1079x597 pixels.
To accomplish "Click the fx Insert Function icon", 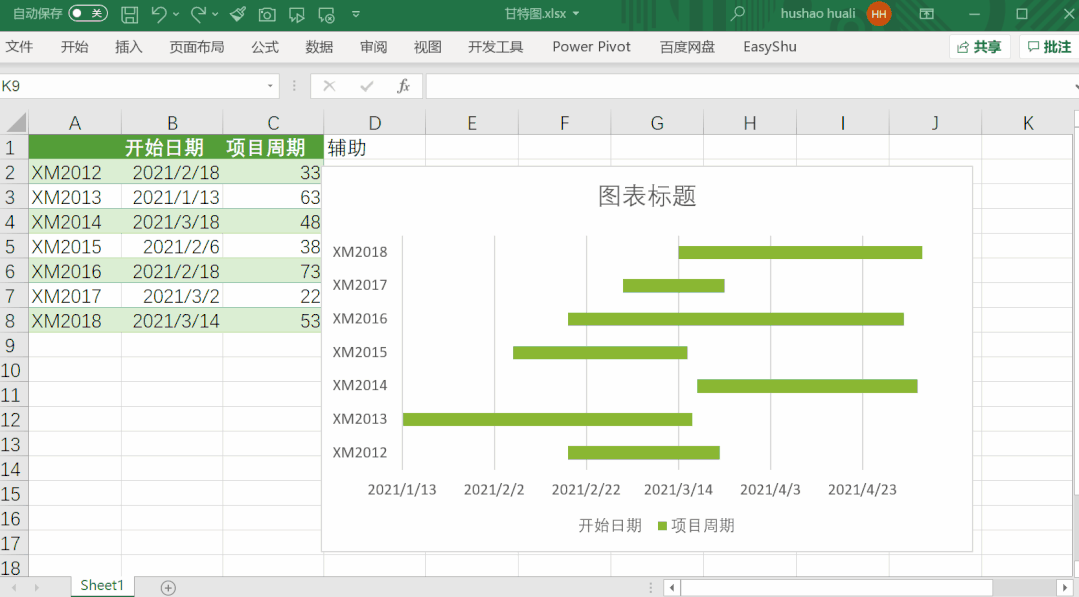I will click(403, 86).
